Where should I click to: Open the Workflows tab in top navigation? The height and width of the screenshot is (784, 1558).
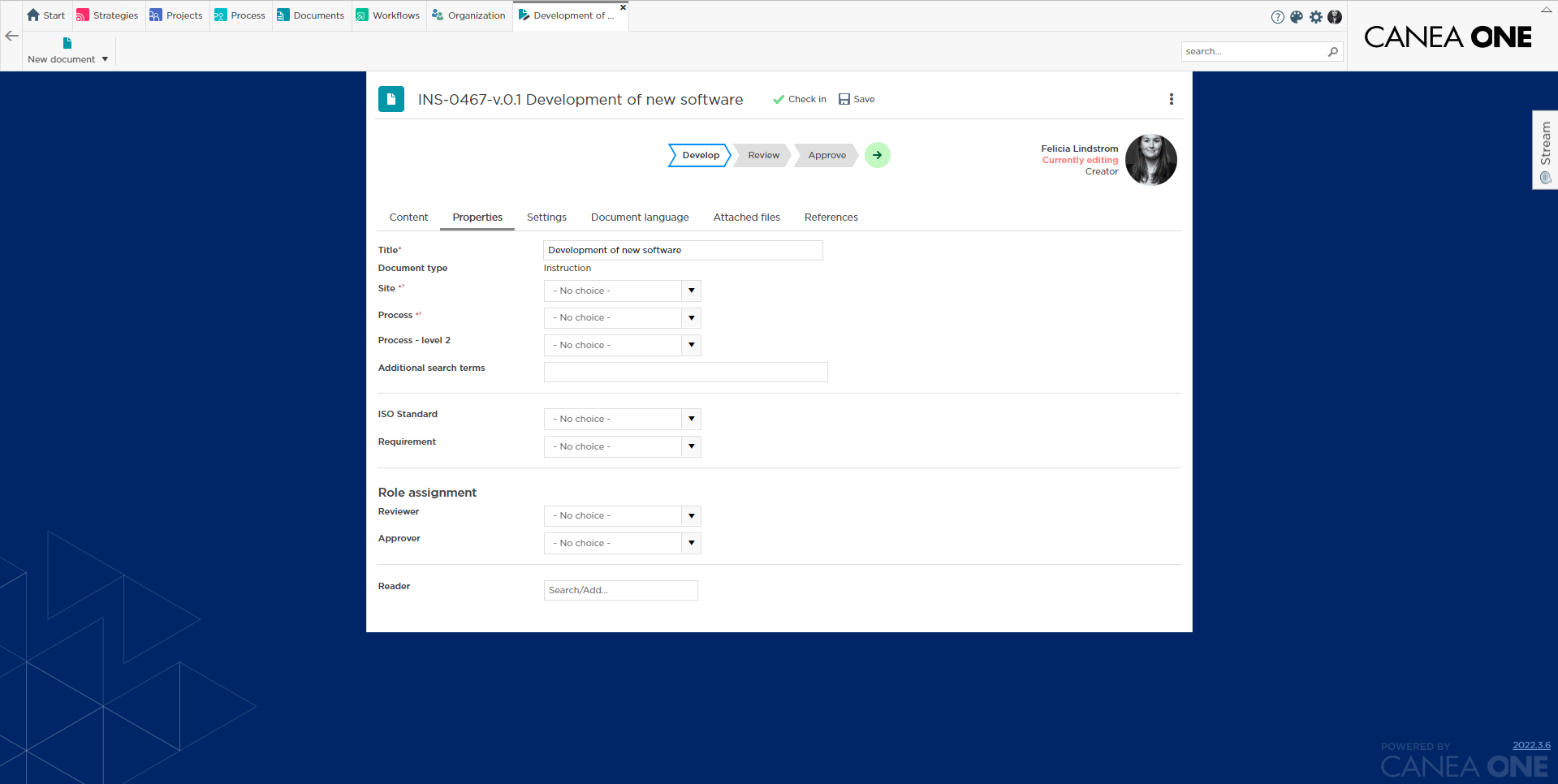pos(388,15)
